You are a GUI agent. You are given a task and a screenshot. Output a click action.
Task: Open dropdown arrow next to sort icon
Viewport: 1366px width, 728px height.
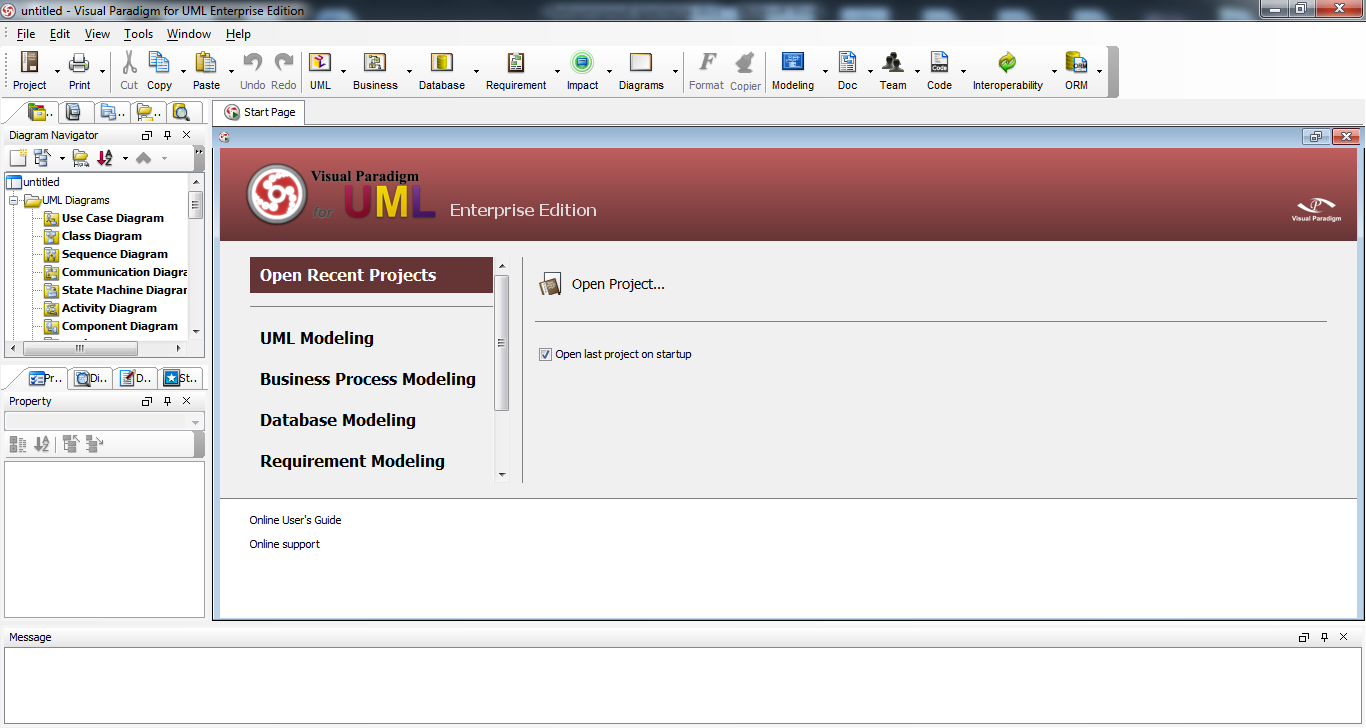(125, 158)
